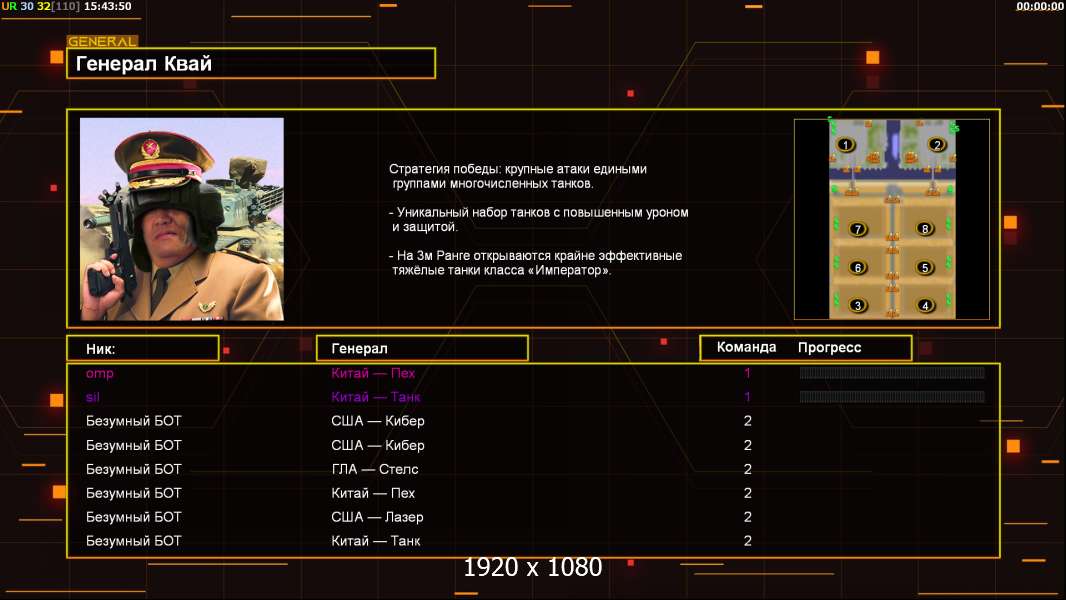Click start position 8 marker
This screenshot has width=1066, height=600.
click(926, 229)
